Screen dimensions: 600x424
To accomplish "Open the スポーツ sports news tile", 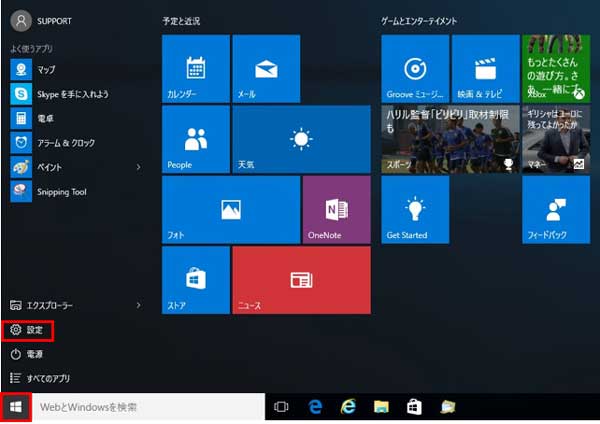I will tap(450, 139).
